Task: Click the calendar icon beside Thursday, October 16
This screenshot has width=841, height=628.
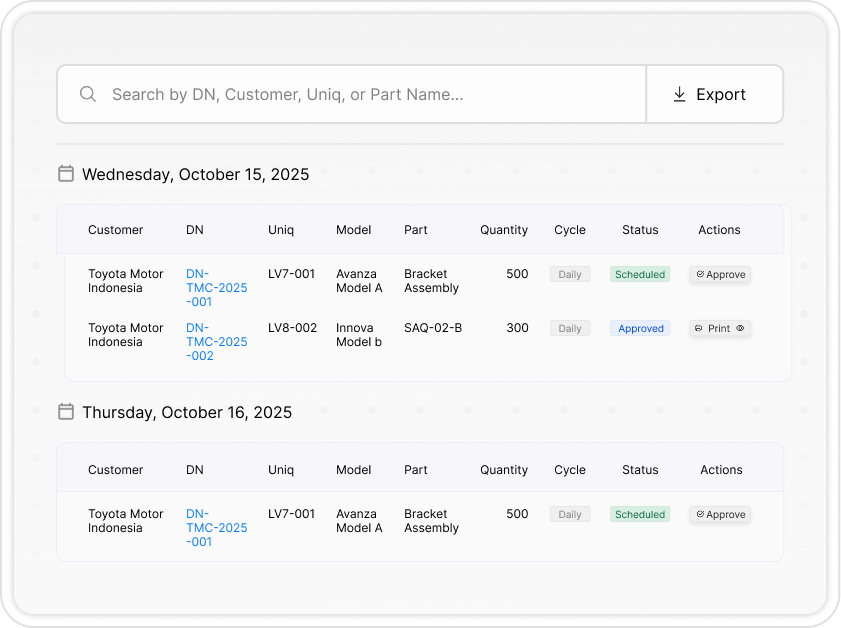Action: (66, 412)
